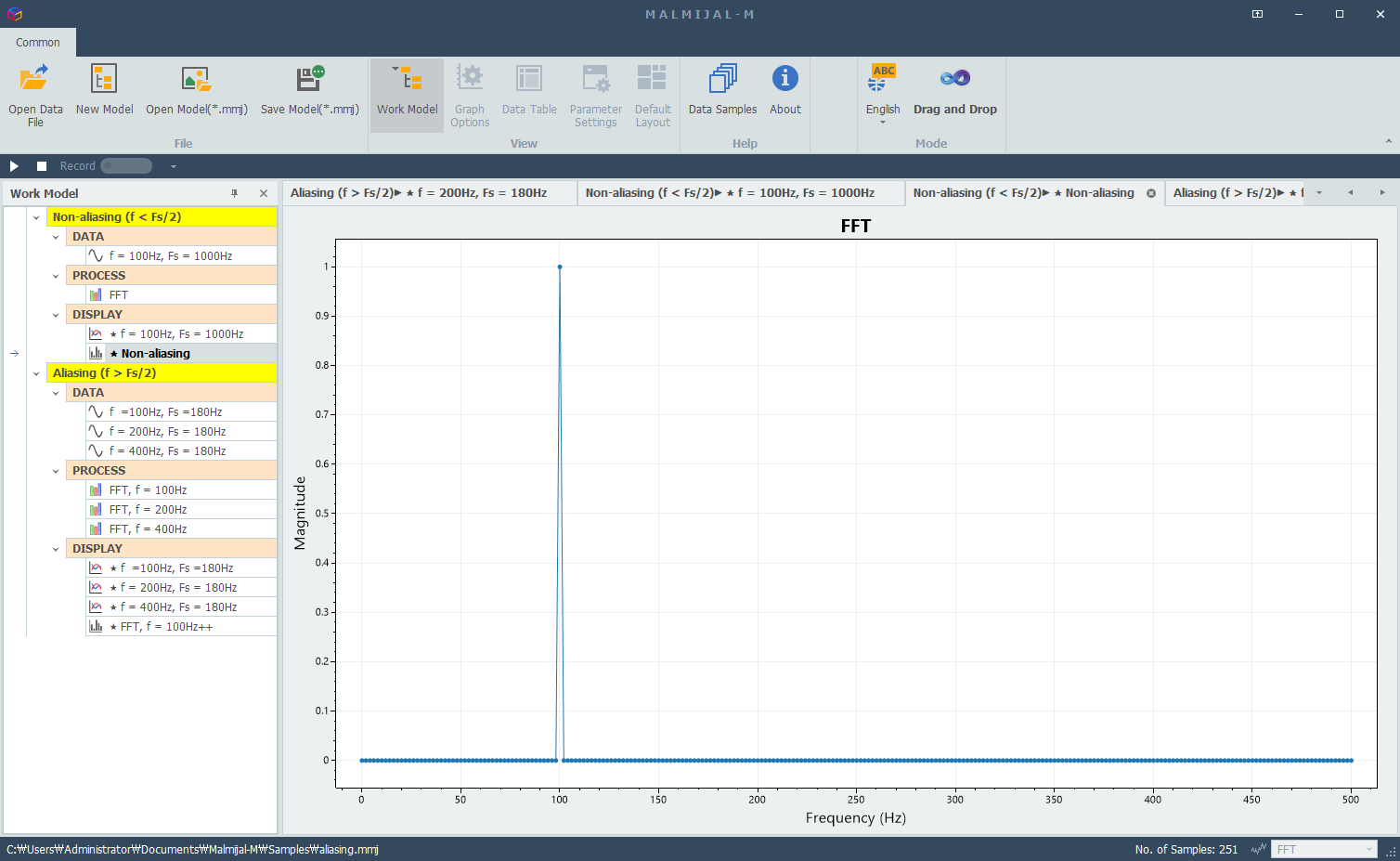
Task: Switch to tab ★ f = 100Hz, Fs = 1000Hz
Action: (740, 193)
